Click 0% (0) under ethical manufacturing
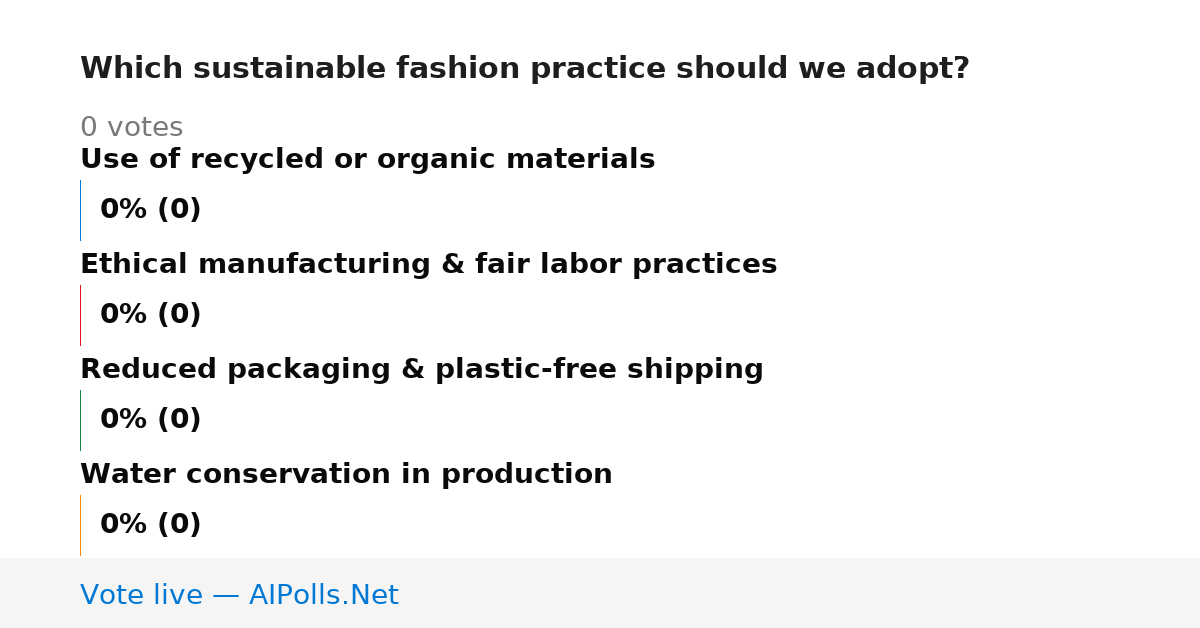 (150, 315)
